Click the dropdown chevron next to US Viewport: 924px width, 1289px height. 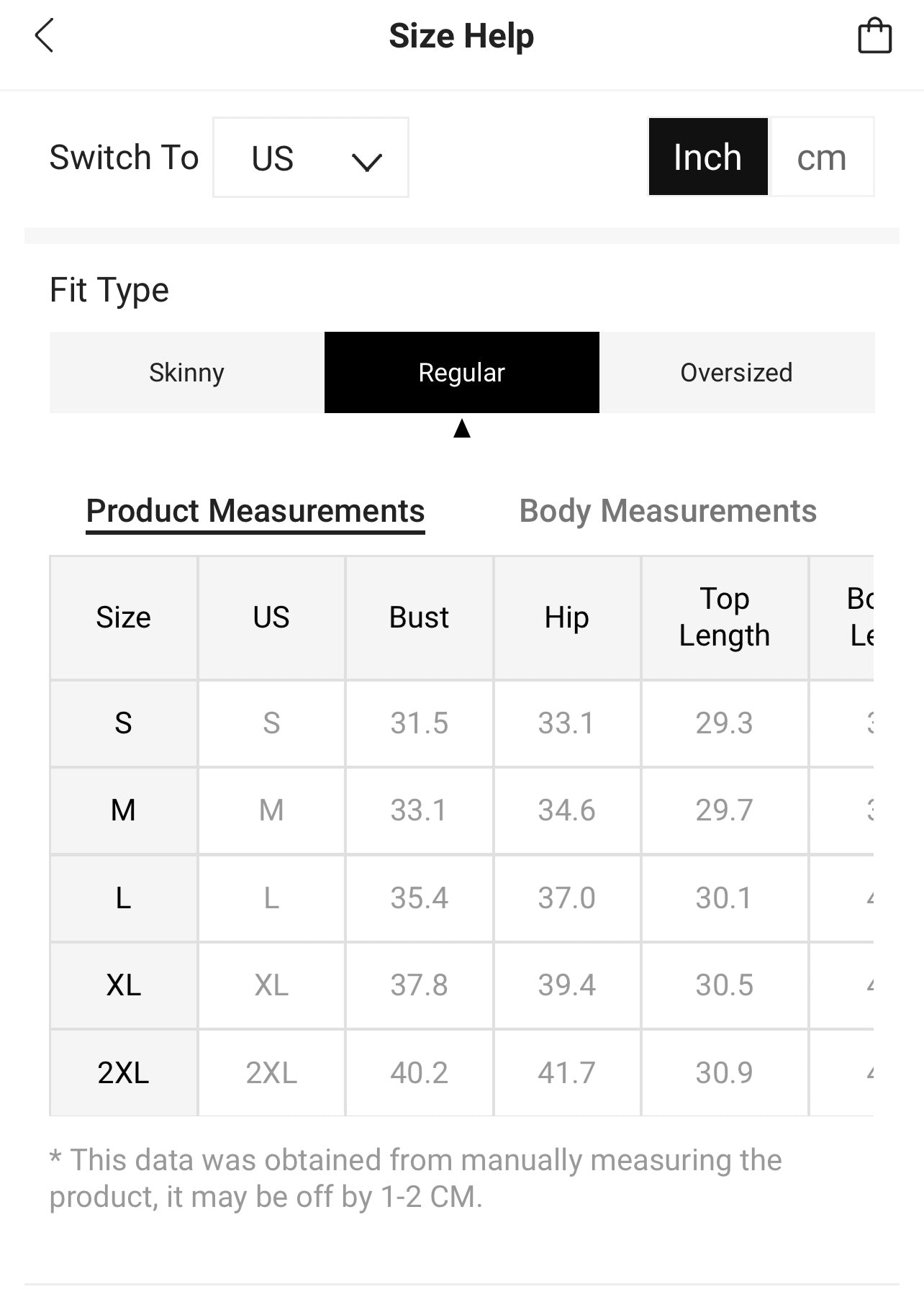coord(366,161)
